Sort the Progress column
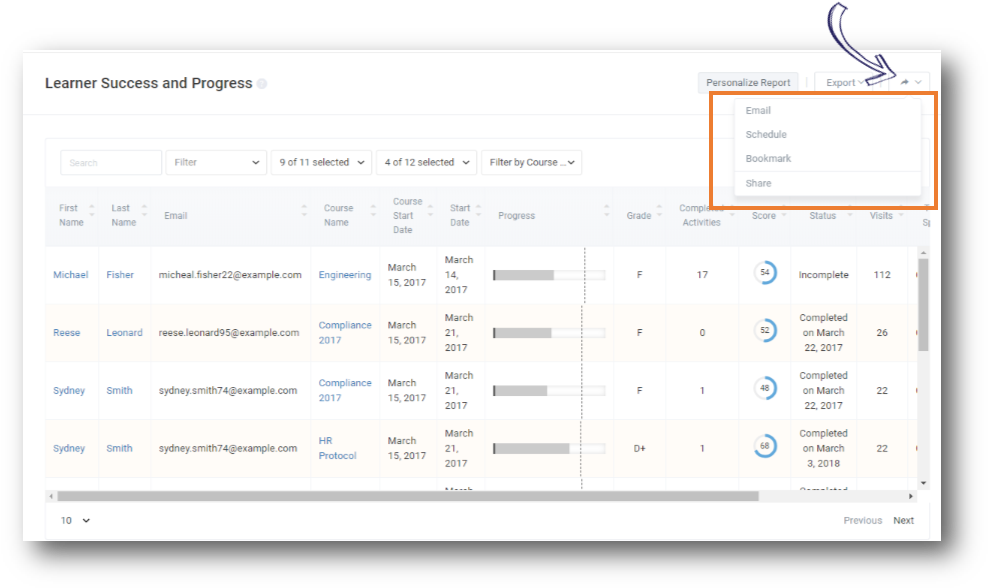 (606, 211)
